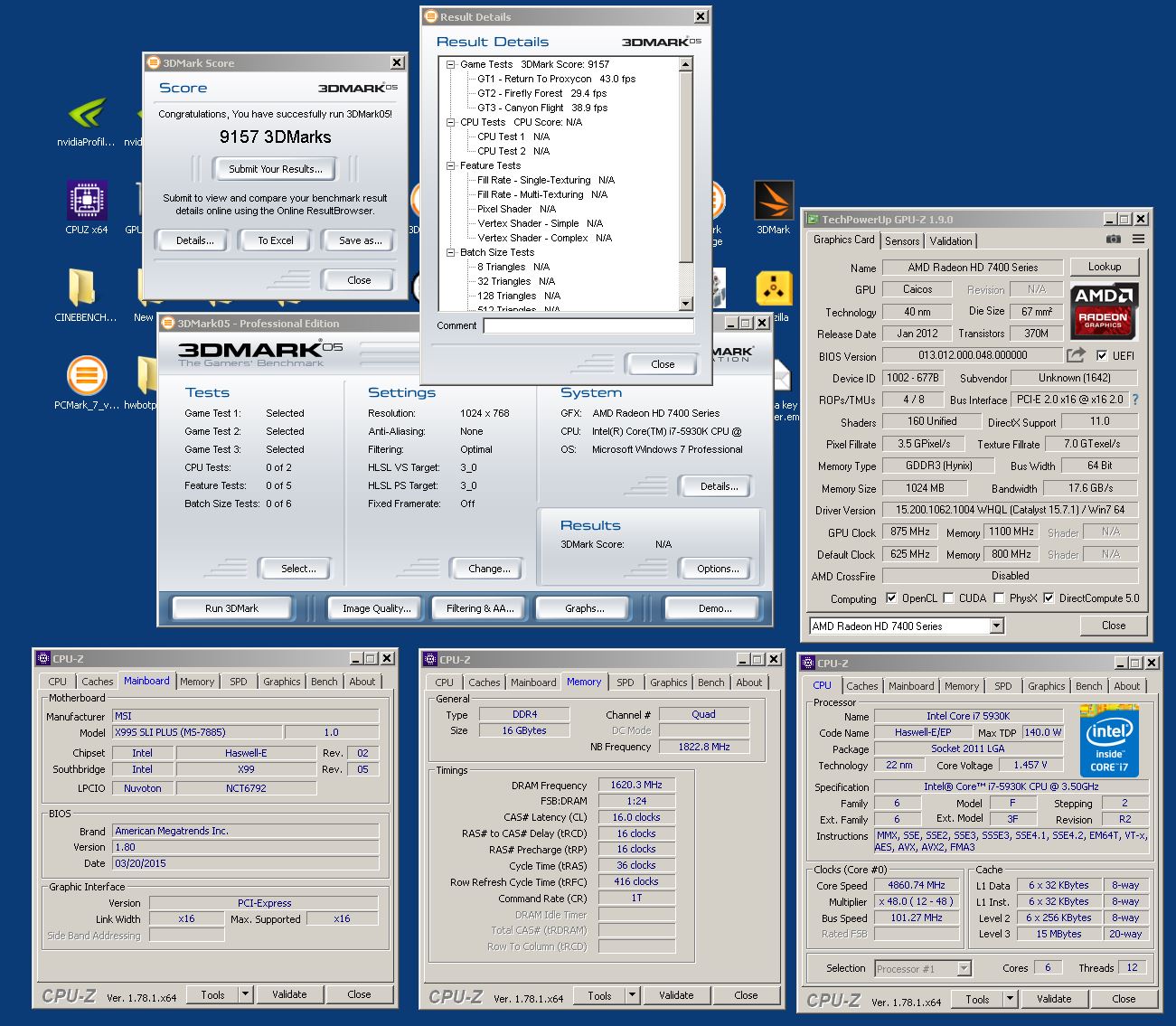1176x1026 pixels.
Task: Select GT2 - Firefly Forest result row
Action: click(541, 93)
